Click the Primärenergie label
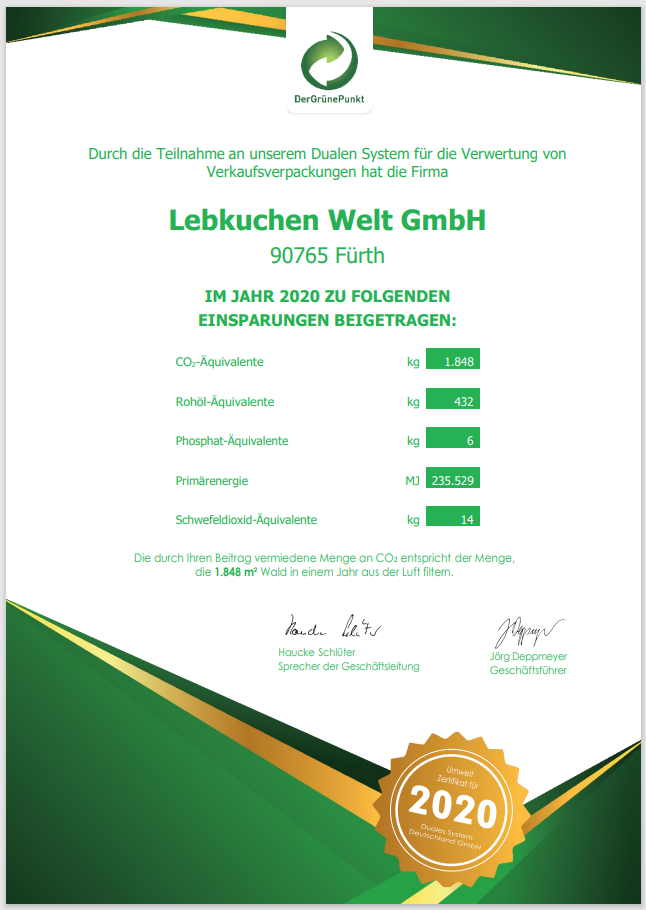 pyautogui.click(x=212, y=481)
